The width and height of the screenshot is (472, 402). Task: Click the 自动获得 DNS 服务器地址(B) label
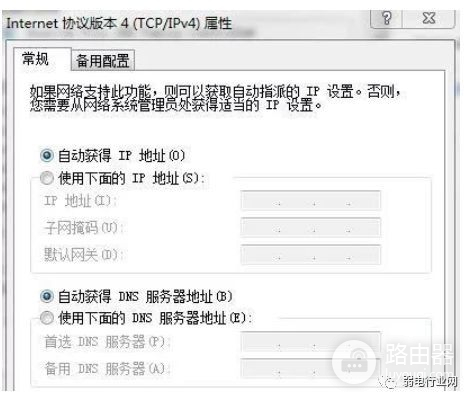[145, 297]
